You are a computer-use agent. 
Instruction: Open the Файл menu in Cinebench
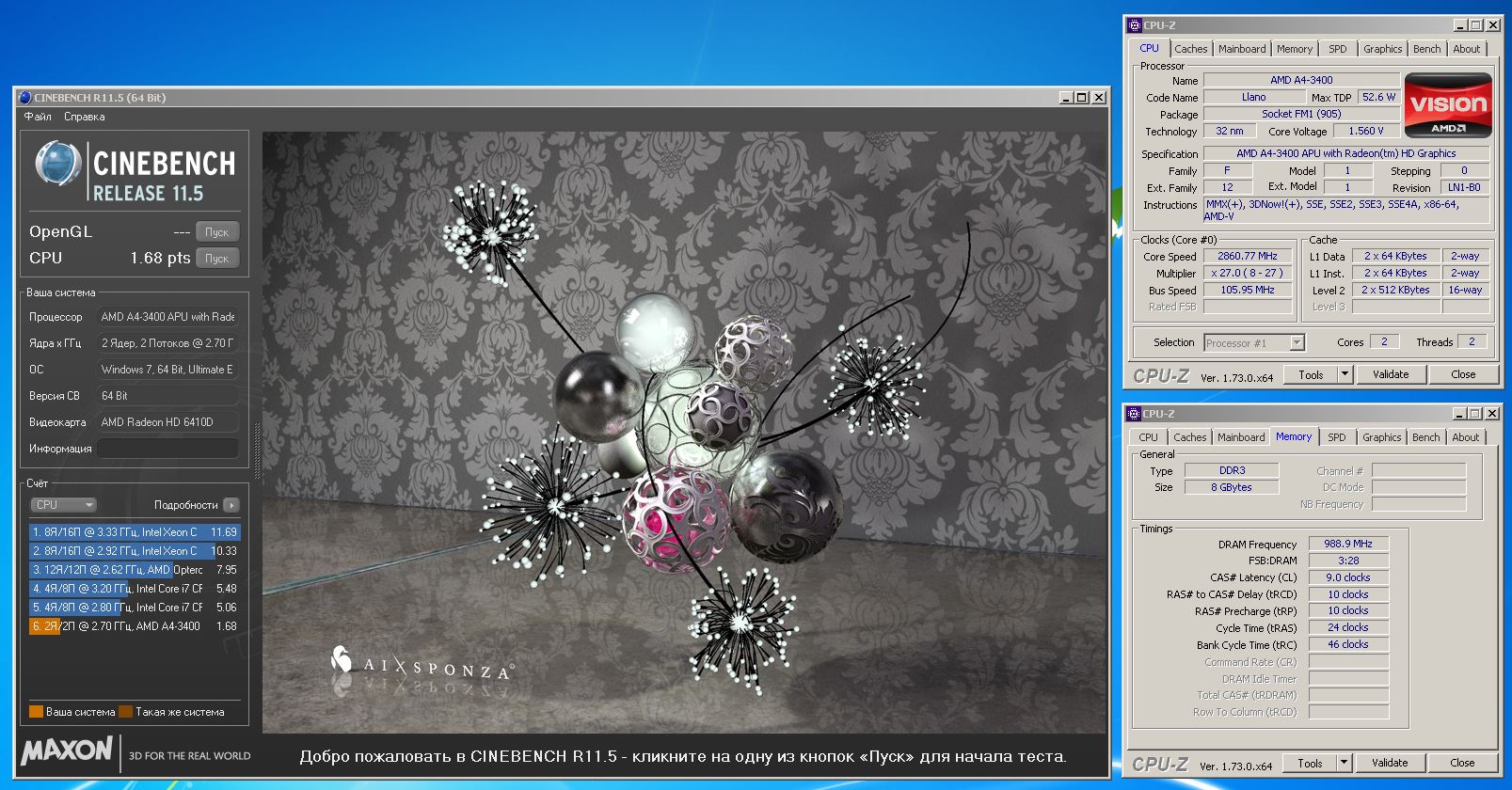pos(38,117)
